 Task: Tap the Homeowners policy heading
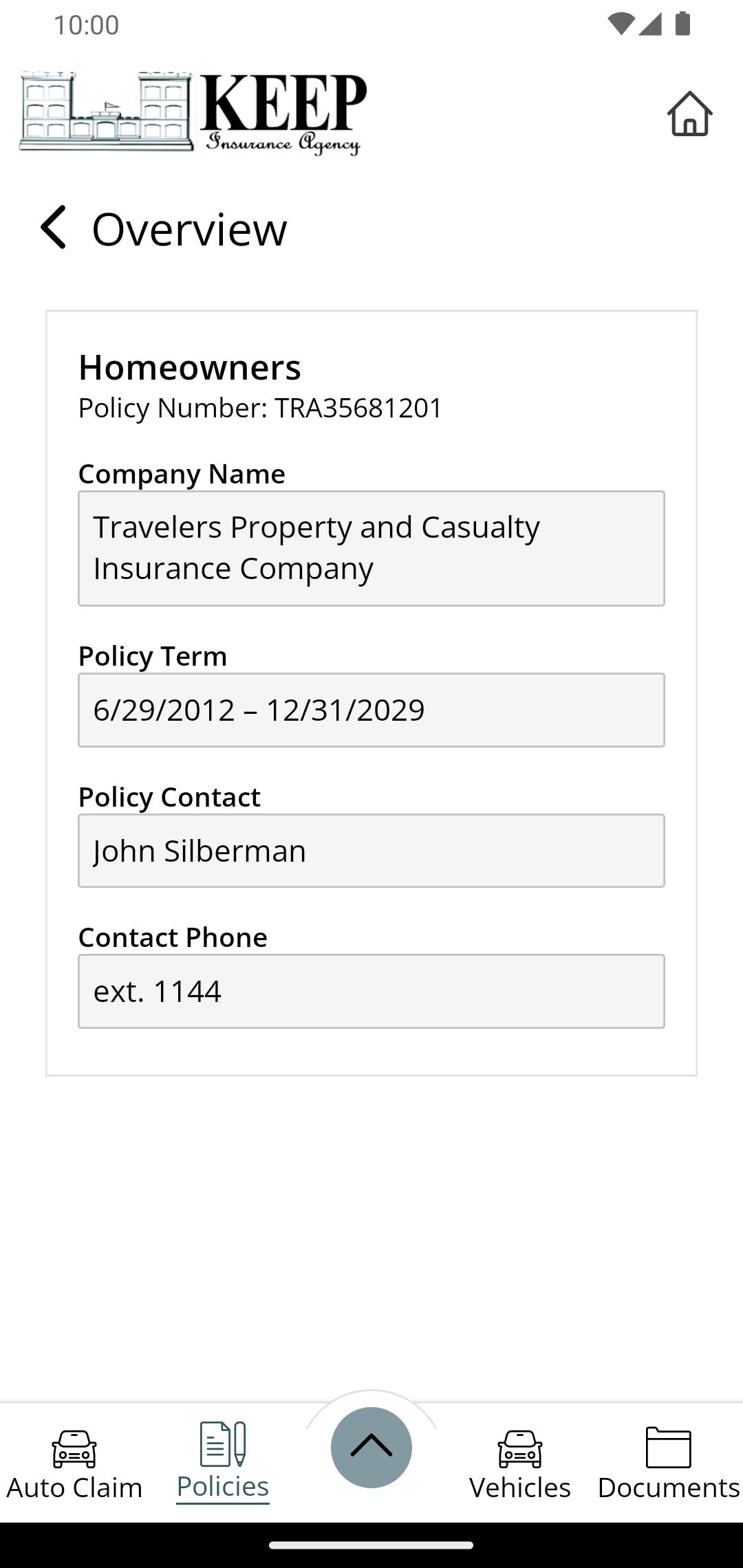pyautogui.click(x=190, y=367)
